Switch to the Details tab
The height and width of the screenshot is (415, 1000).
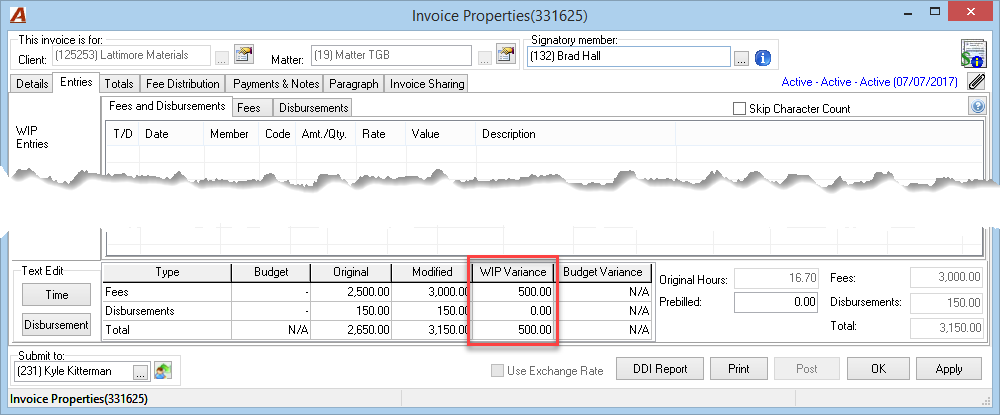[32, 84]
